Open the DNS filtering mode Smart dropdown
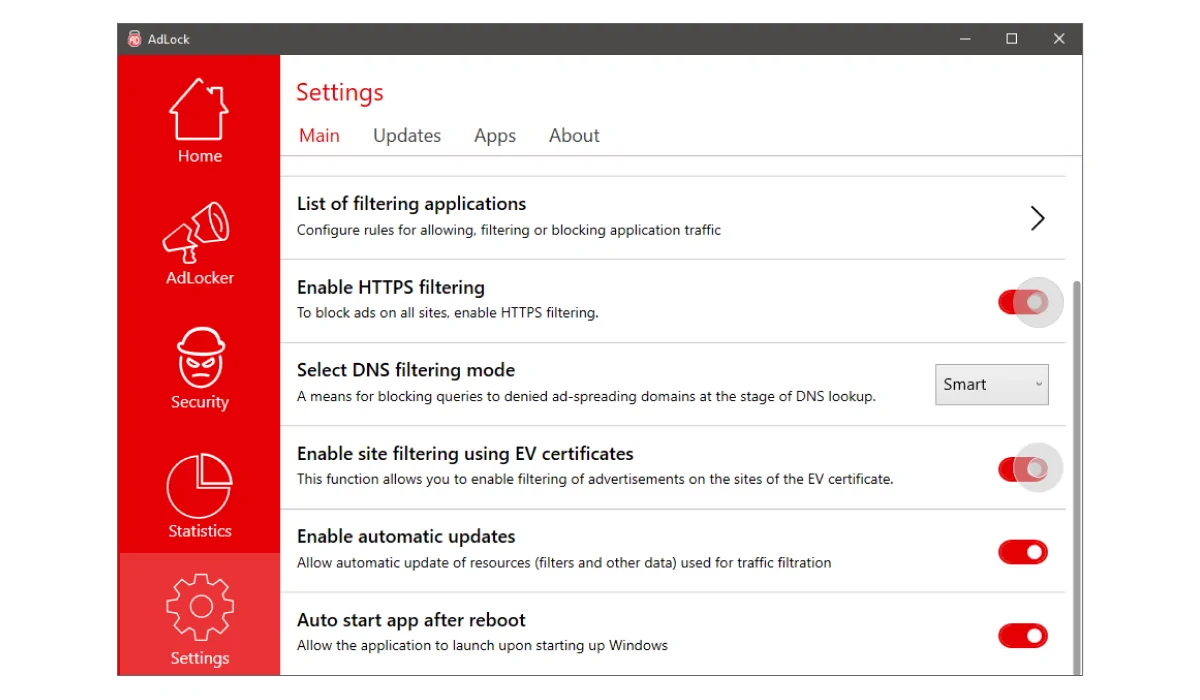Viewport: 1200px width, 700px height. 992,385
